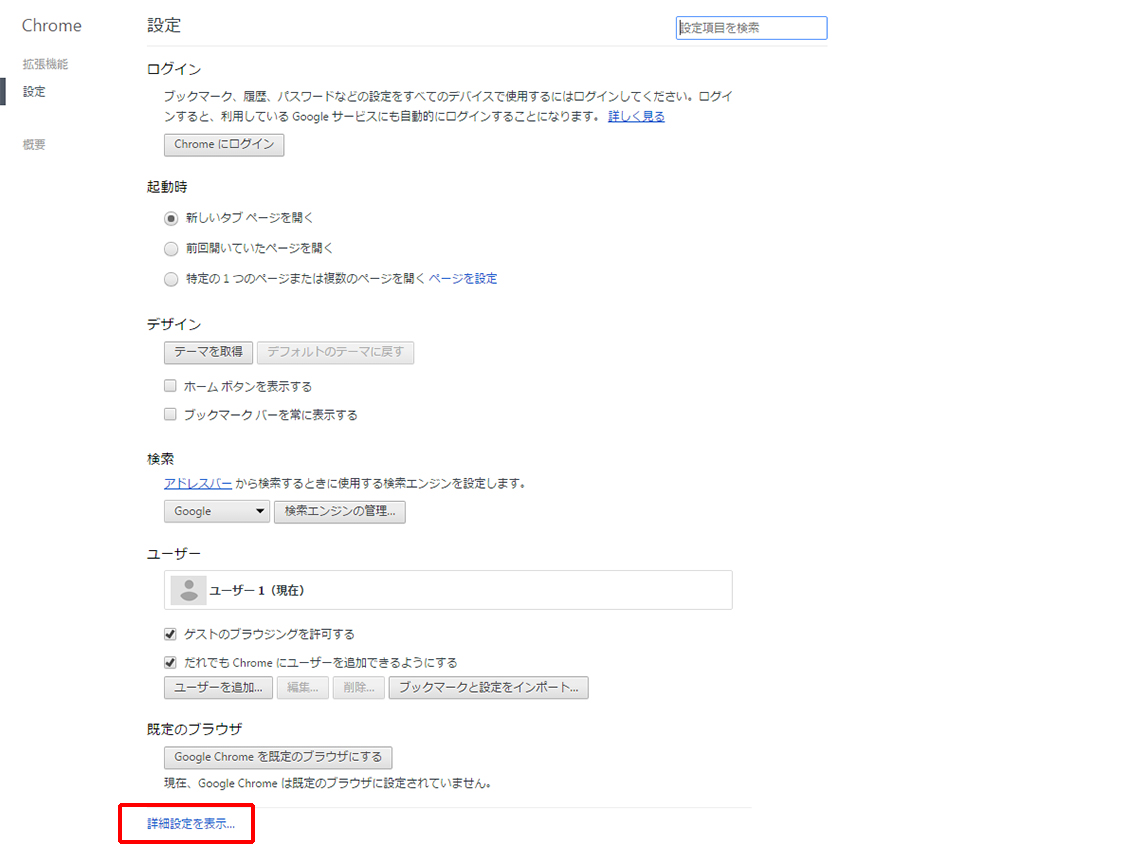
Task: Click the ユーザー 1 avatar icon
Action: pos(189,590)
